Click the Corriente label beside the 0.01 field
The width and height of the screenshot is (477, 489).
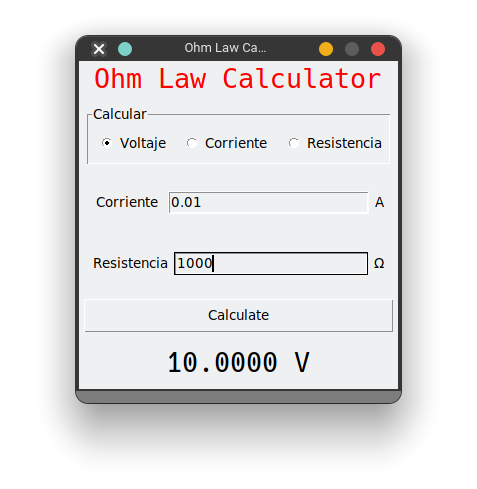127,202
